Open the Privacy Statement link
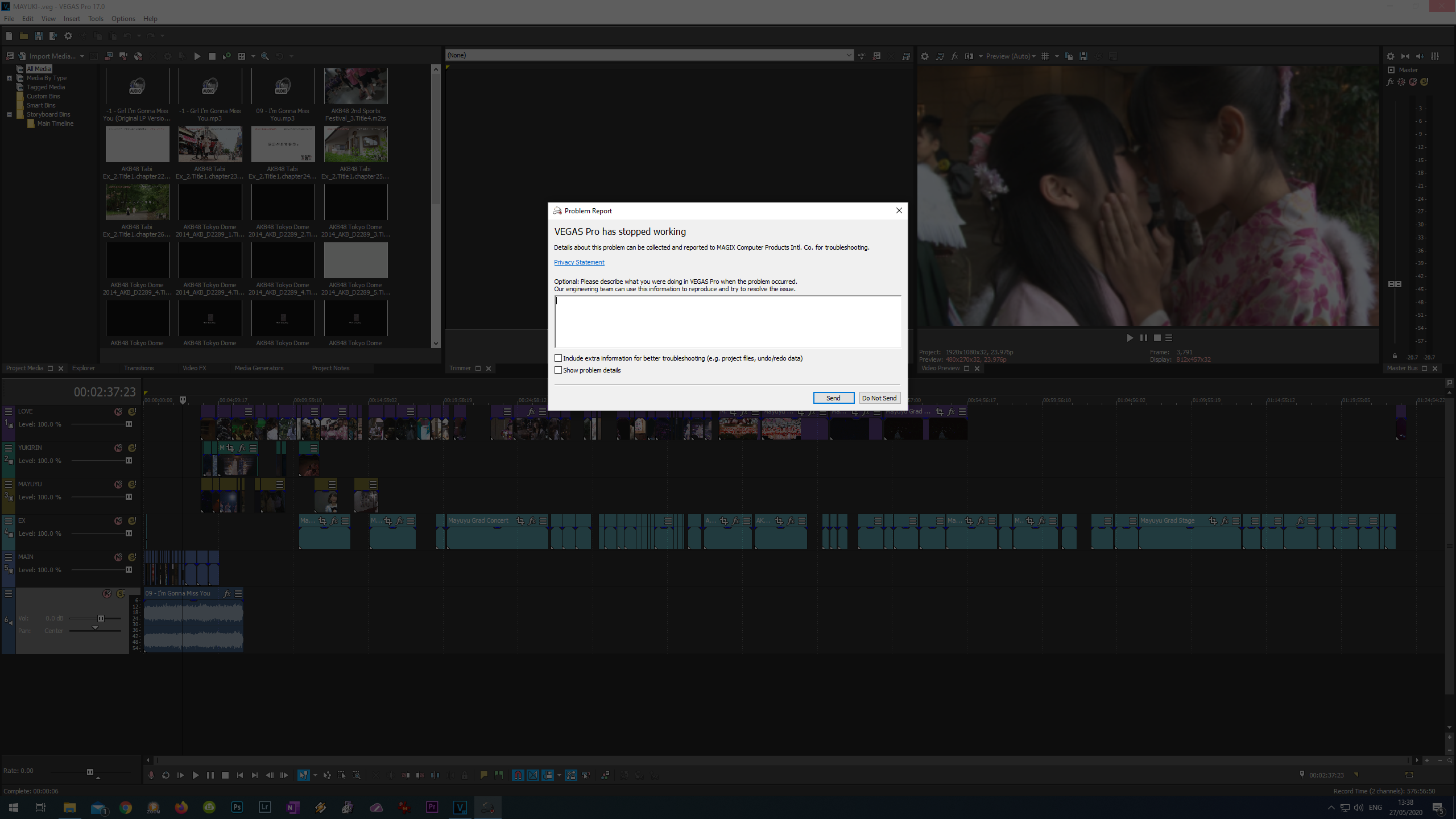This screenshot has height=819, width=1456. pyautogui.click(x=579, y=262)
